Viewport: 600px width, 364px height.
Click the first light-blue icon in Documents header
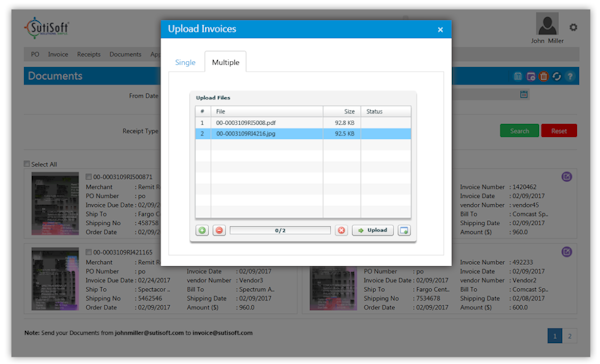coord(518,77)
